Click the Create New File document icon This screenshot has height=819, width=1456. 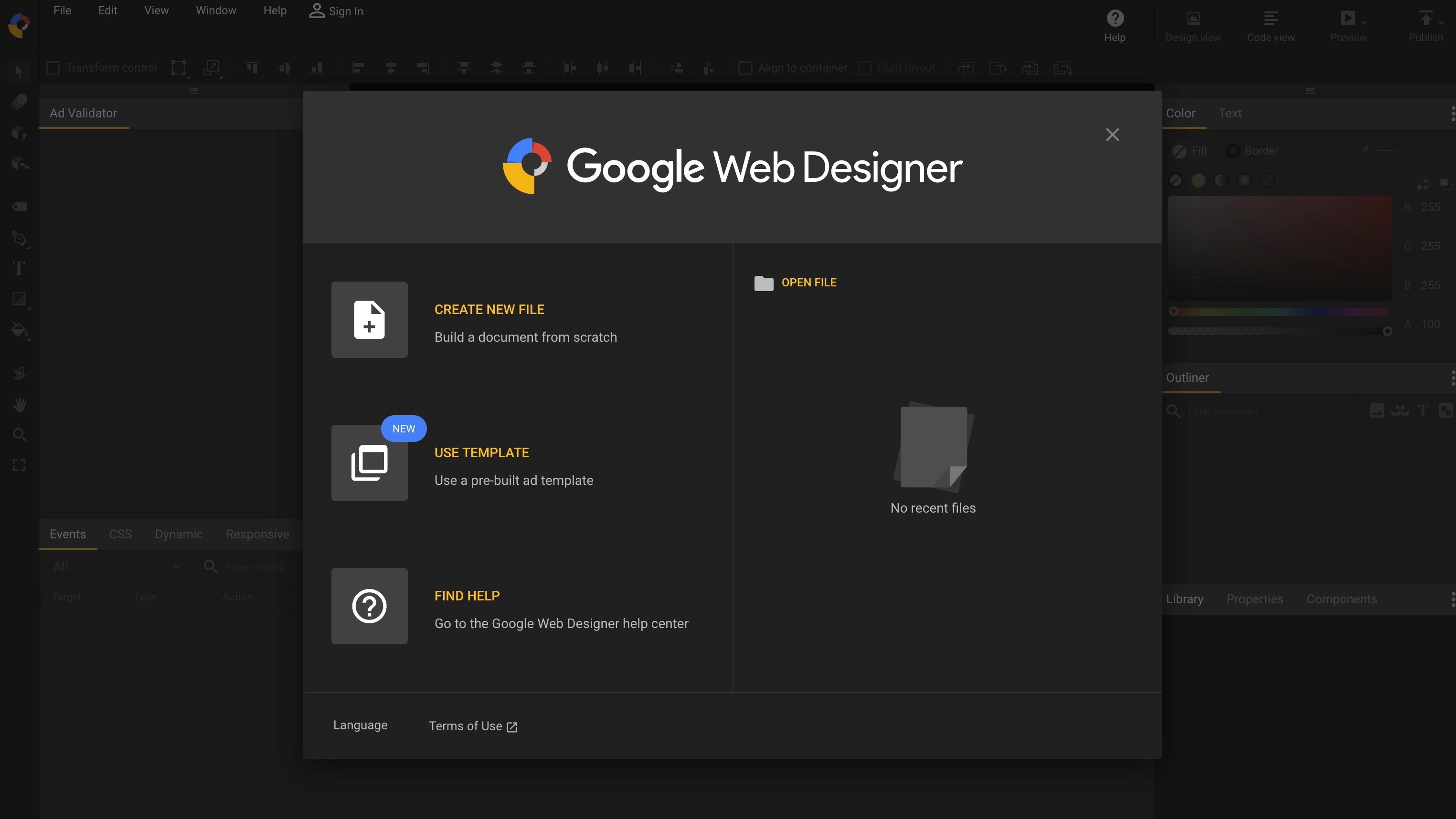point(369,320)
